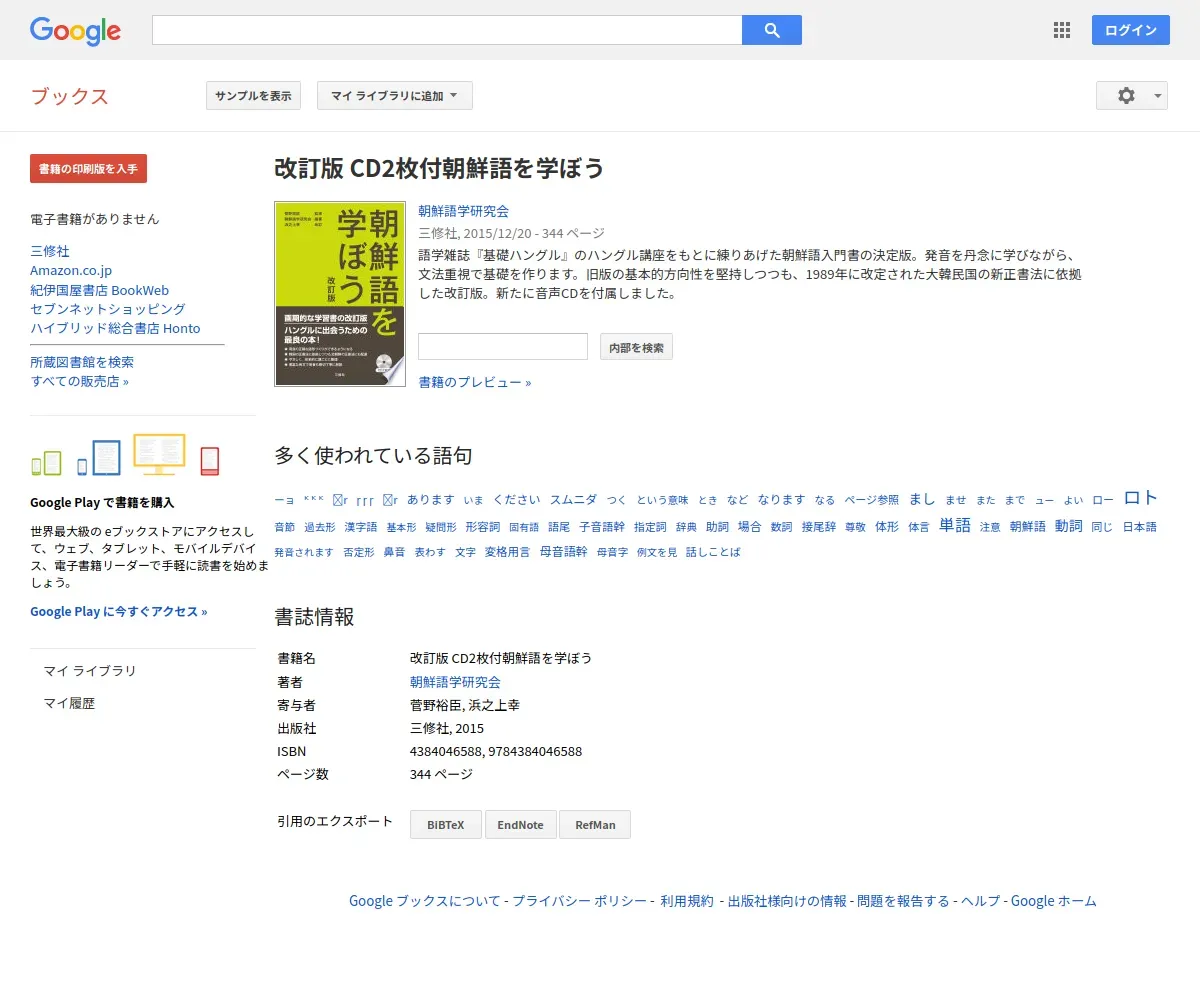
Task: Click the なります phrase tag
Action: (x=781, y=500)
